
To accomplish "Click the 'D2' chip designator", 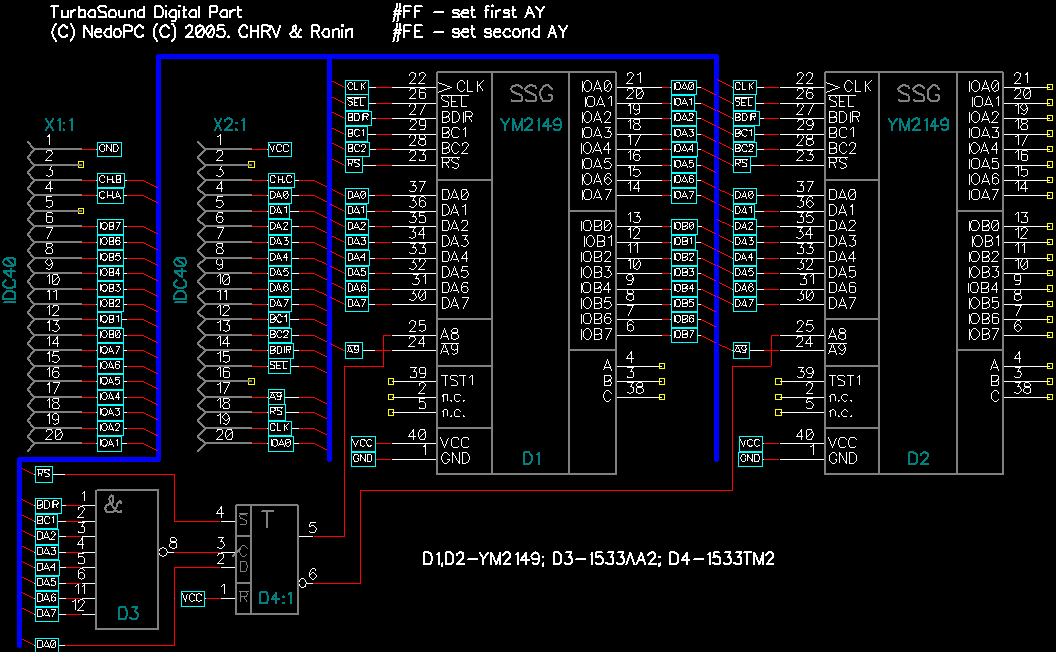I will pos(919,459).
